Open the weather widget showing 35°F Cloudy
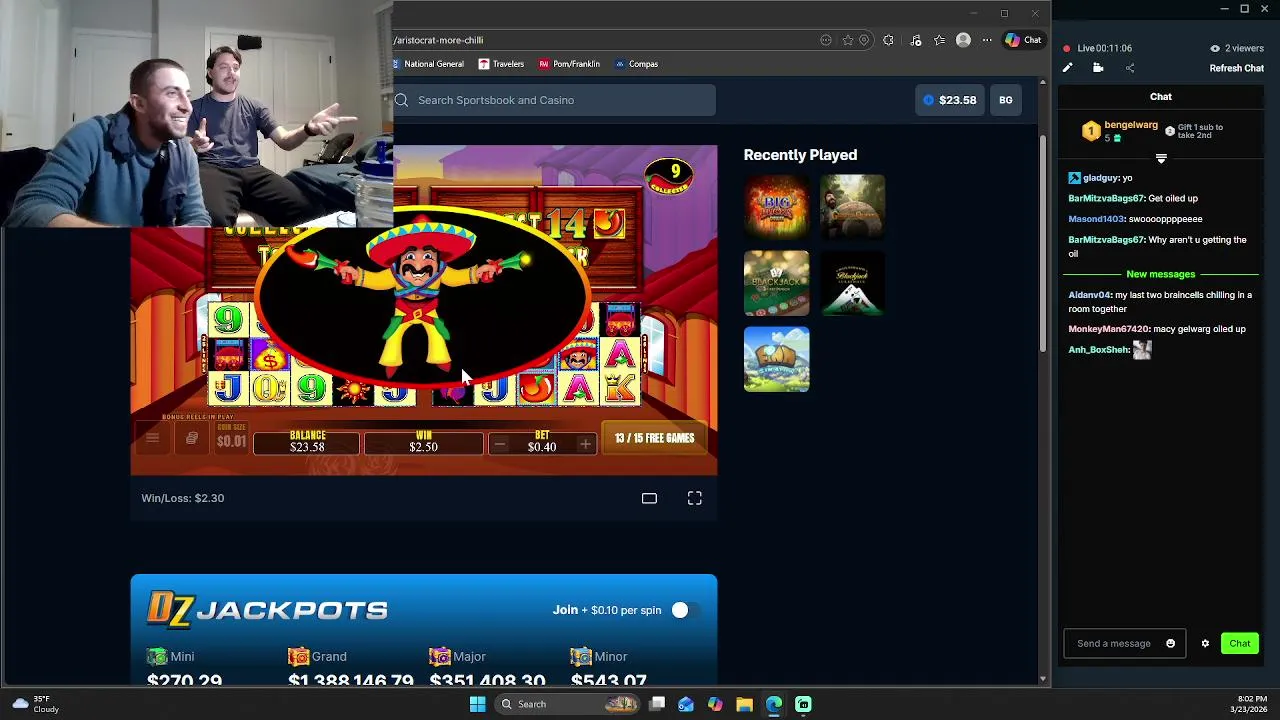Image resolution: width=1280 pixels, height=720 pixels. [x=36, y=704]
